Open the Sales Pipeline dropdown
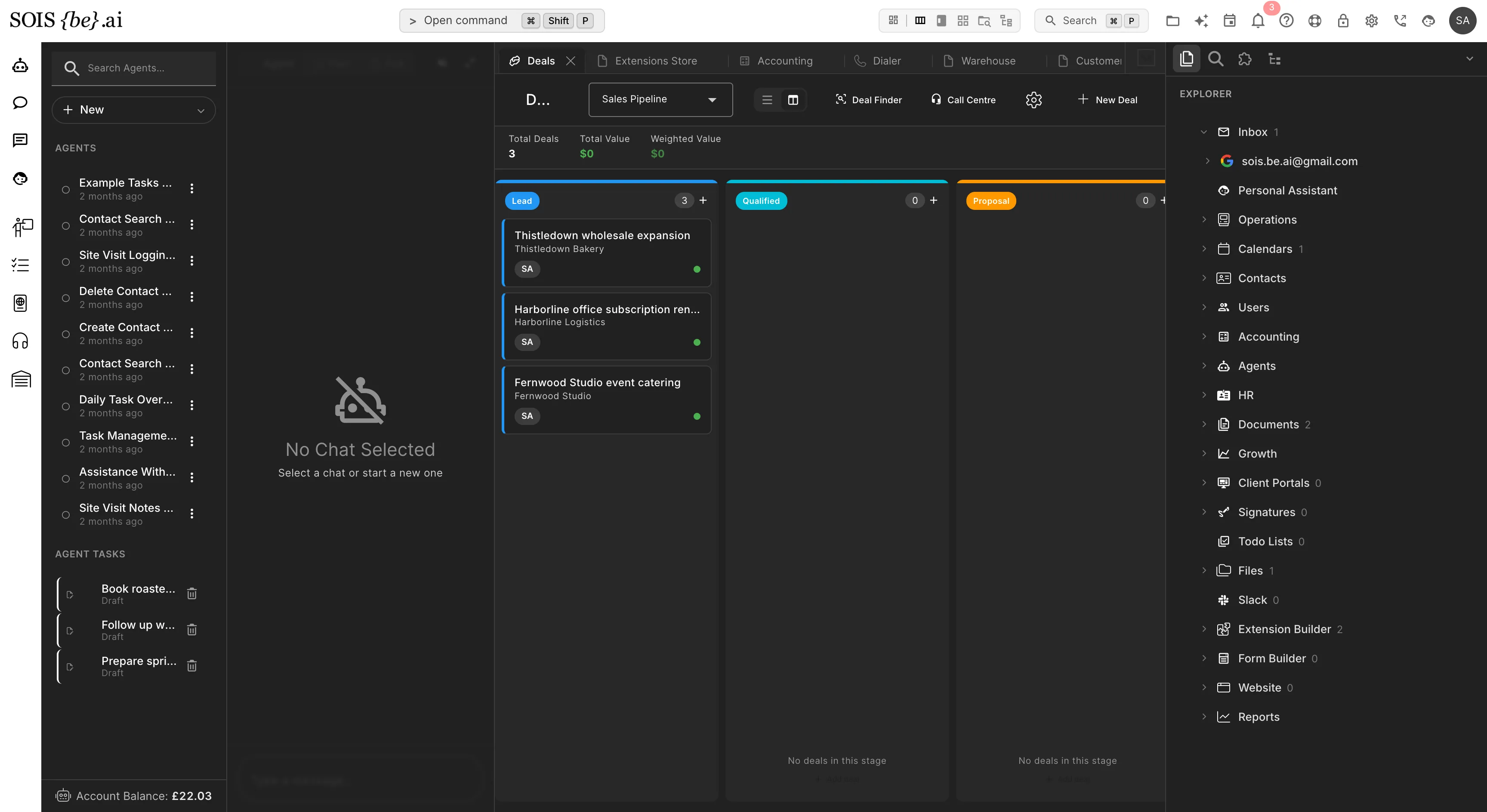The image size is (1487, 812). (x=660, y=99)
